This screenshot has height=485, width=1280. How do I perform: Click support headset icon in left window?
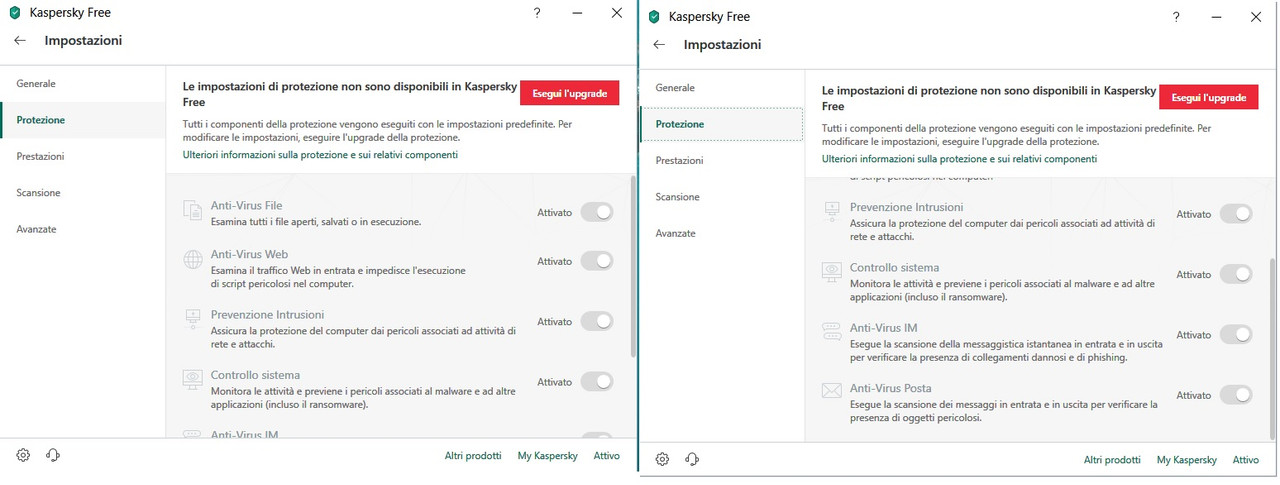coord(53,455)
